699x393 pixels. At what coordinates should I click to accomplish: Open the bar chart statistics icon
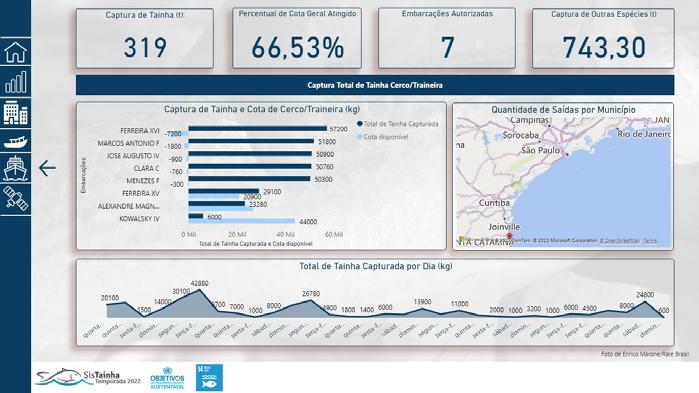(16, 82)
